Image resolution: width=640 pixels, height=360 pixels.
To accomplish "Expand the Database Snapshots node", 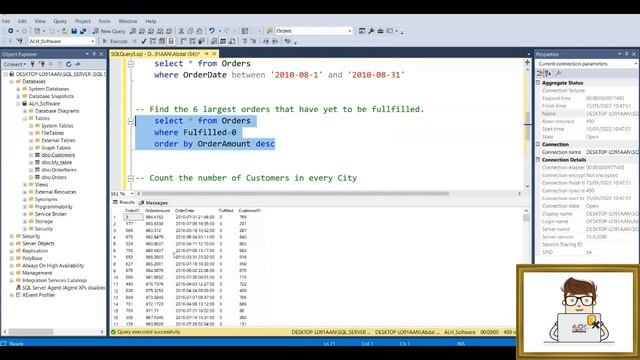I will click(18, 96).
